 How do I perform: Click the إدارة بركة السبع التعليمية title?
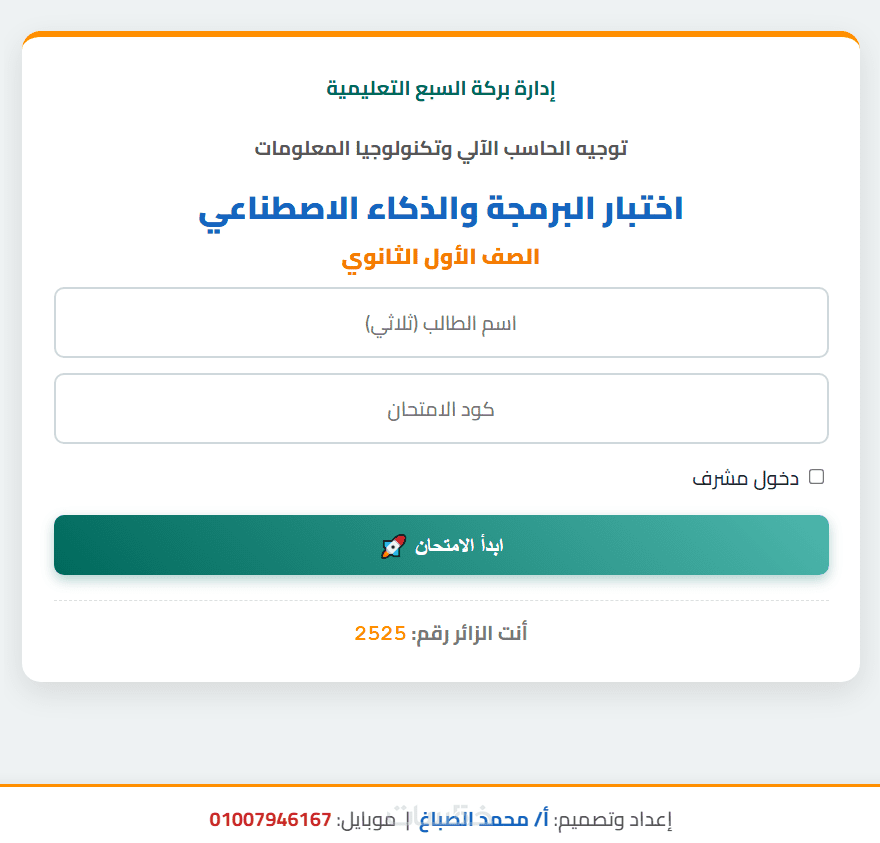tap(441, 89)
